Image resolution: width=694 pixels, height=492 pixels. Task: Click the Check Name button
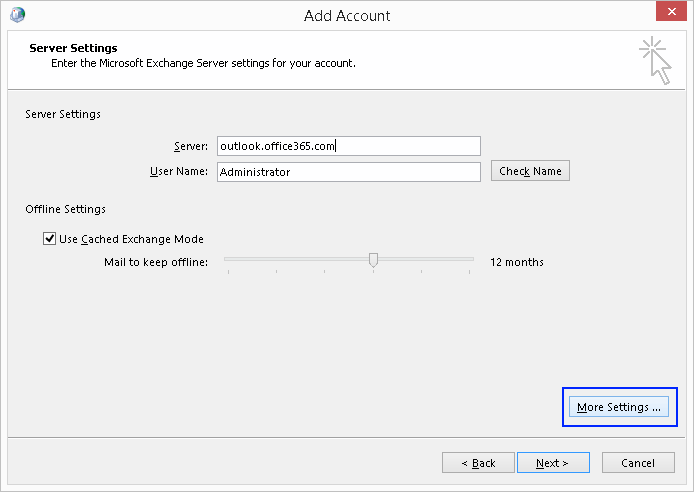coord(530,171)
